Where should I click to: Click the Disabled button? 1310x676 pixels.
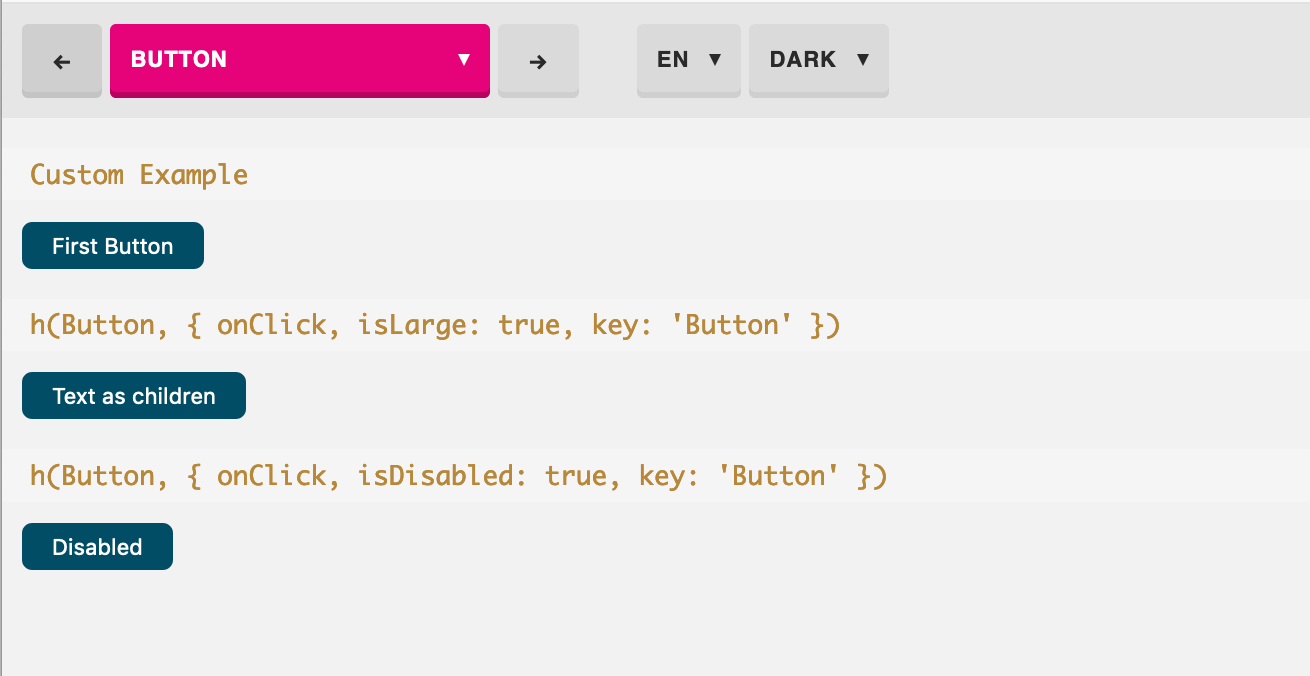(97, 547)
